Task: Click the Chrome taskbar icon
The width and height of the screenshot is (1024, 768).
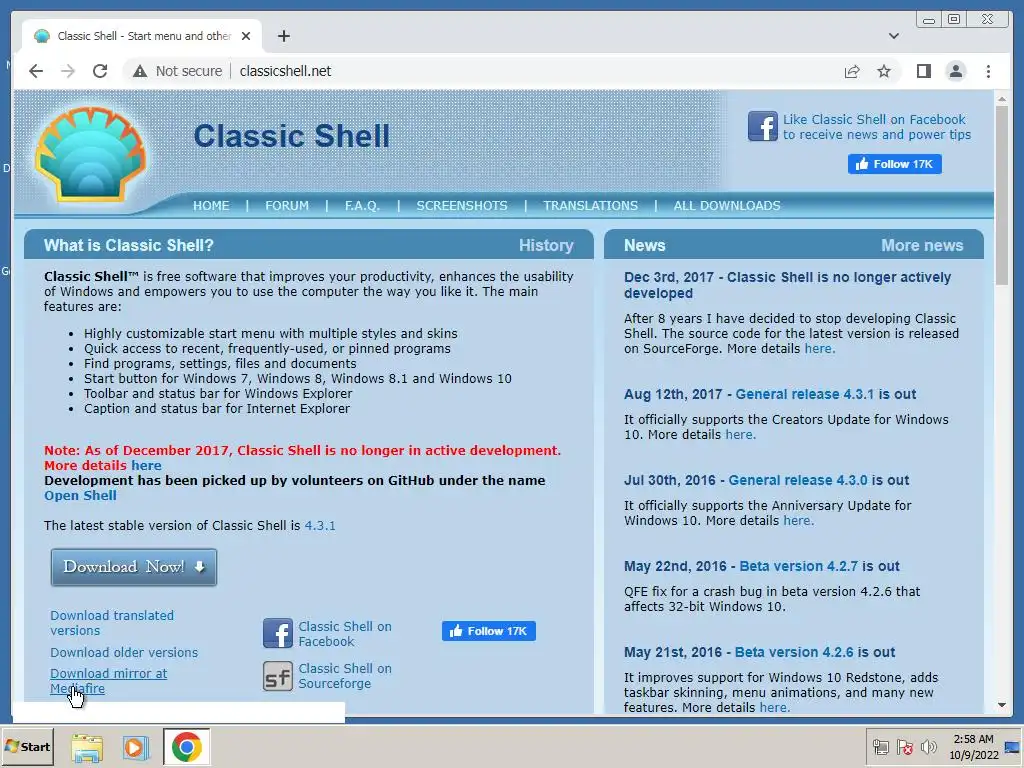Action: pyautogui.click(x=187, y=747)
